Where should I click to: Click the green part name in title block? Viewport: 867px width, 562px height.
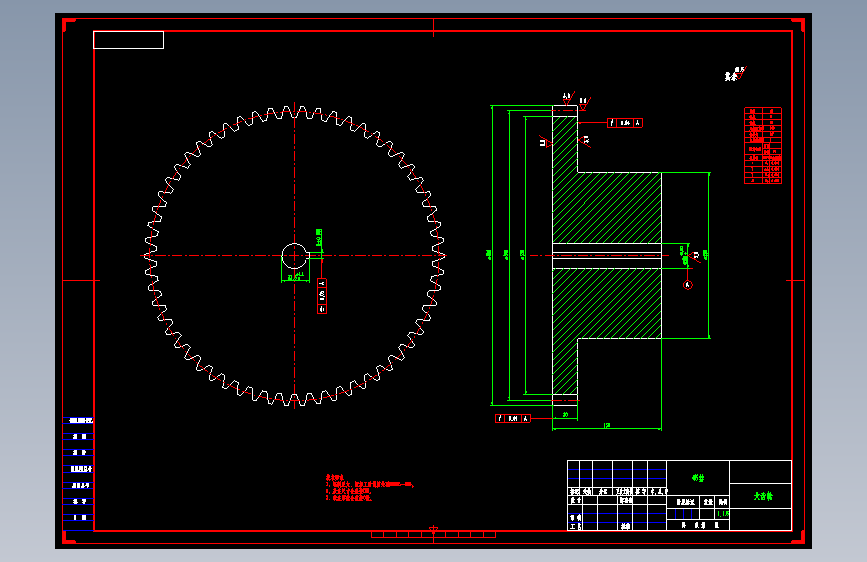[x=763, y=496]
